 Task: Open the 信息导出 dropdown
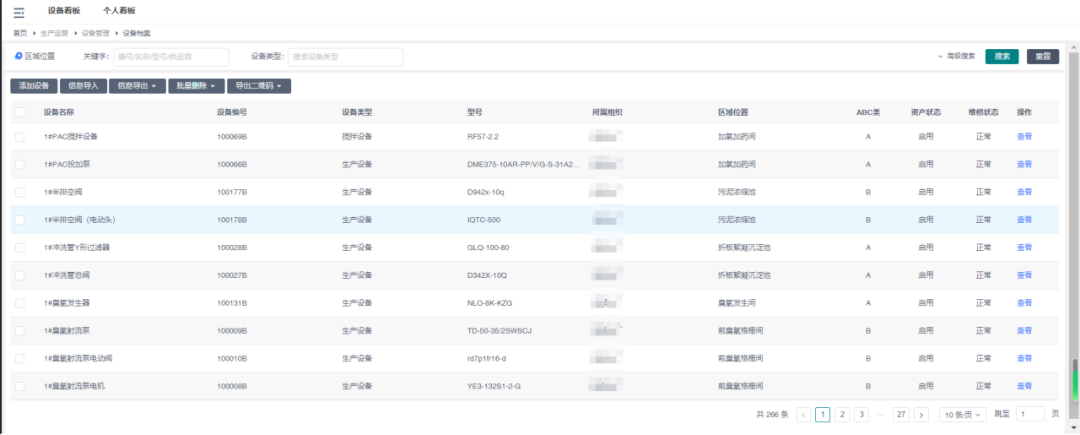[135, 86]
